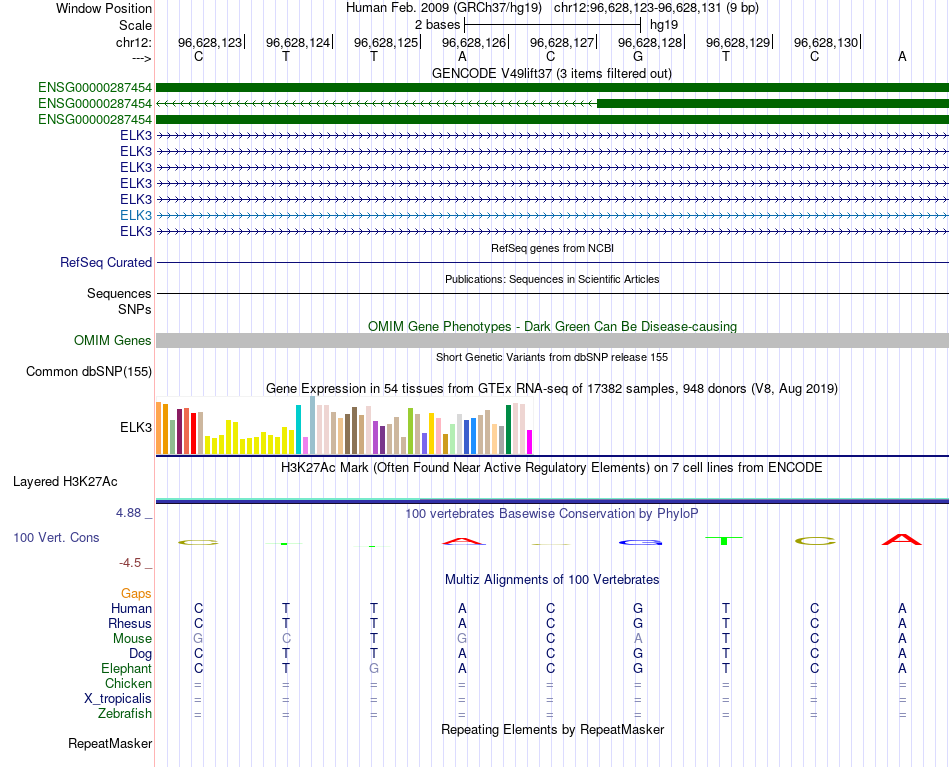Image resolution: width=950 pixels, height=767 pixels.
Task: Click the Mouse species label in Multiz
Action: [x=132, y=639]
